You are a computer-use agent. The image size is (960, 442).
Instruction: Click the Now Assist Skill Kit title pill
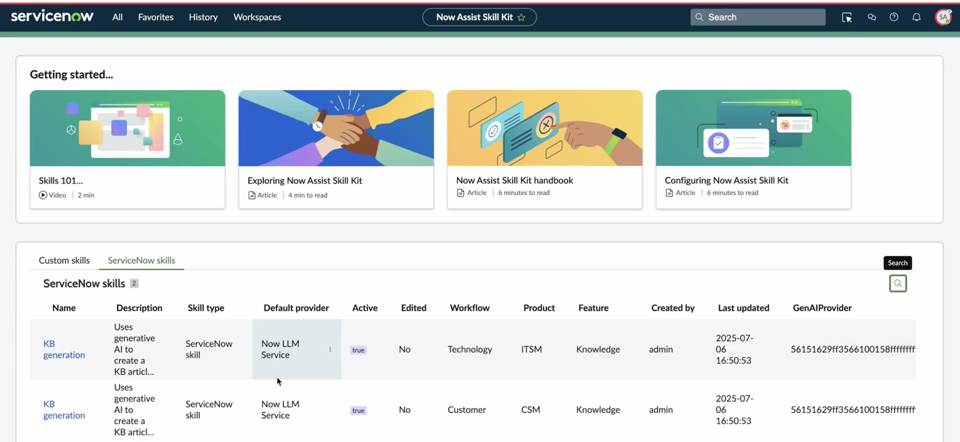coord(479,17)
